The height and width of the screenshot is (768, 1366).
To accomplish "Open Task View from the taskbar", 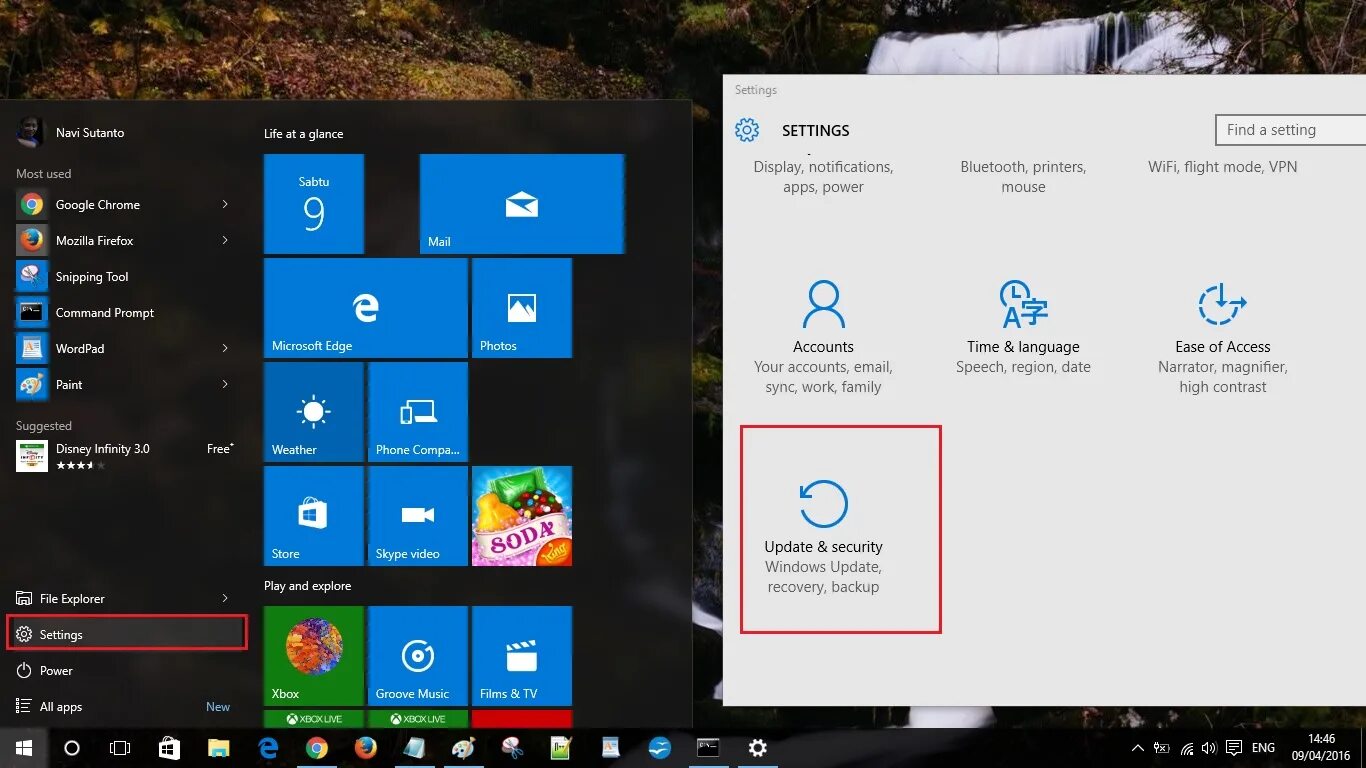I will (120, 748).
